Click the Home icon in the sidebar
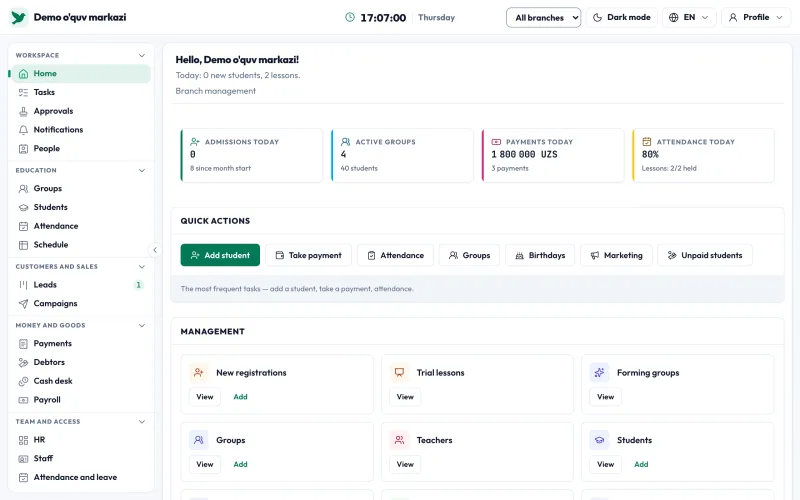Image resolution: width=800 pixels, height=500 pixels. [23, 74]
